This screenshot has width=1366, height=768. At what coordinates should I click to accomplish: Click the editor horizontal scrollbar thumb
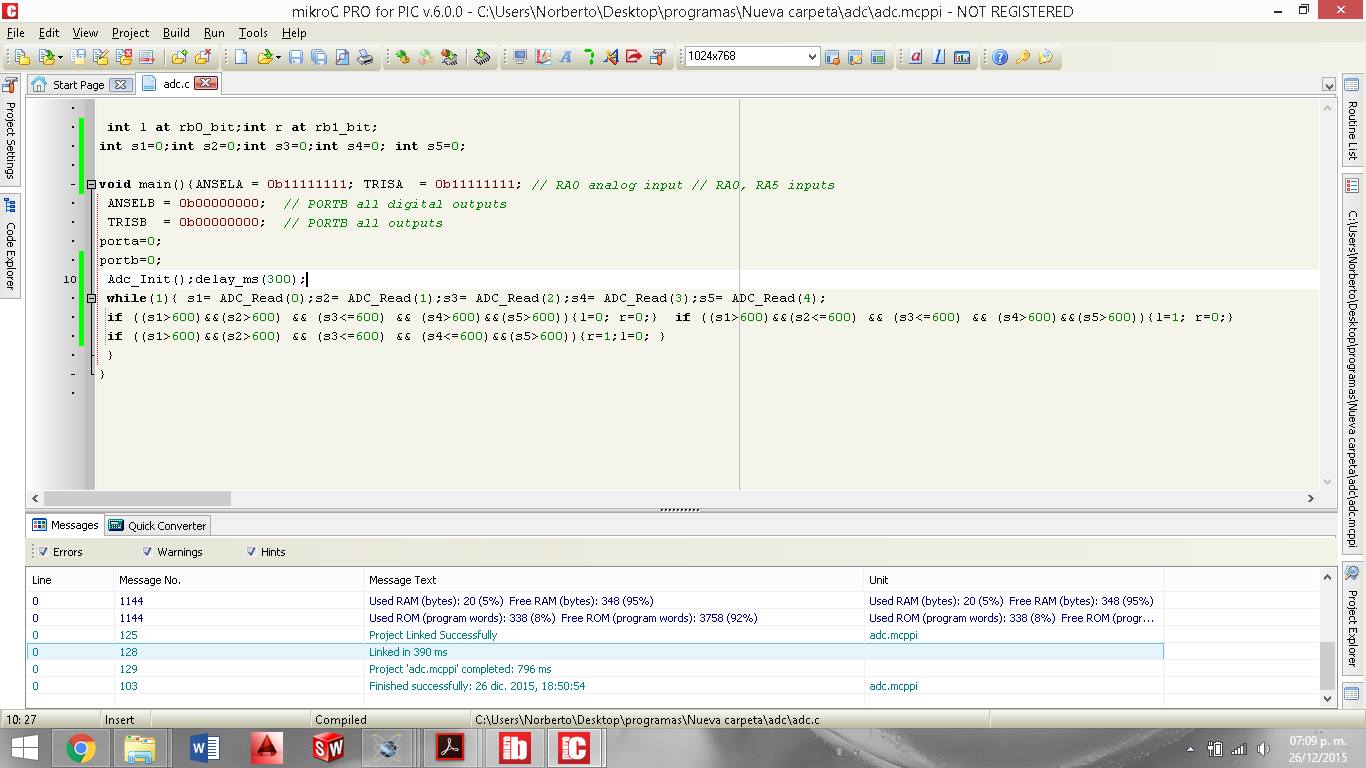(x=137, y=498)
